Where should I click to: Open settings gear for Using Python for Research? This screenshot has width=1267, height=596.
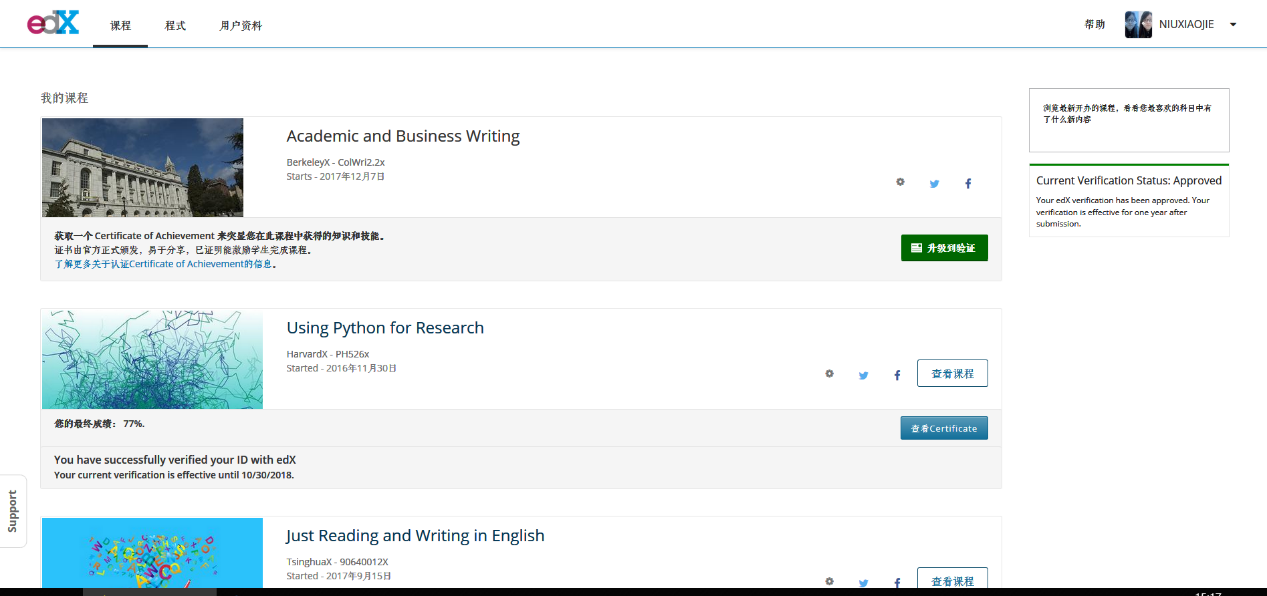coord(829,374)
